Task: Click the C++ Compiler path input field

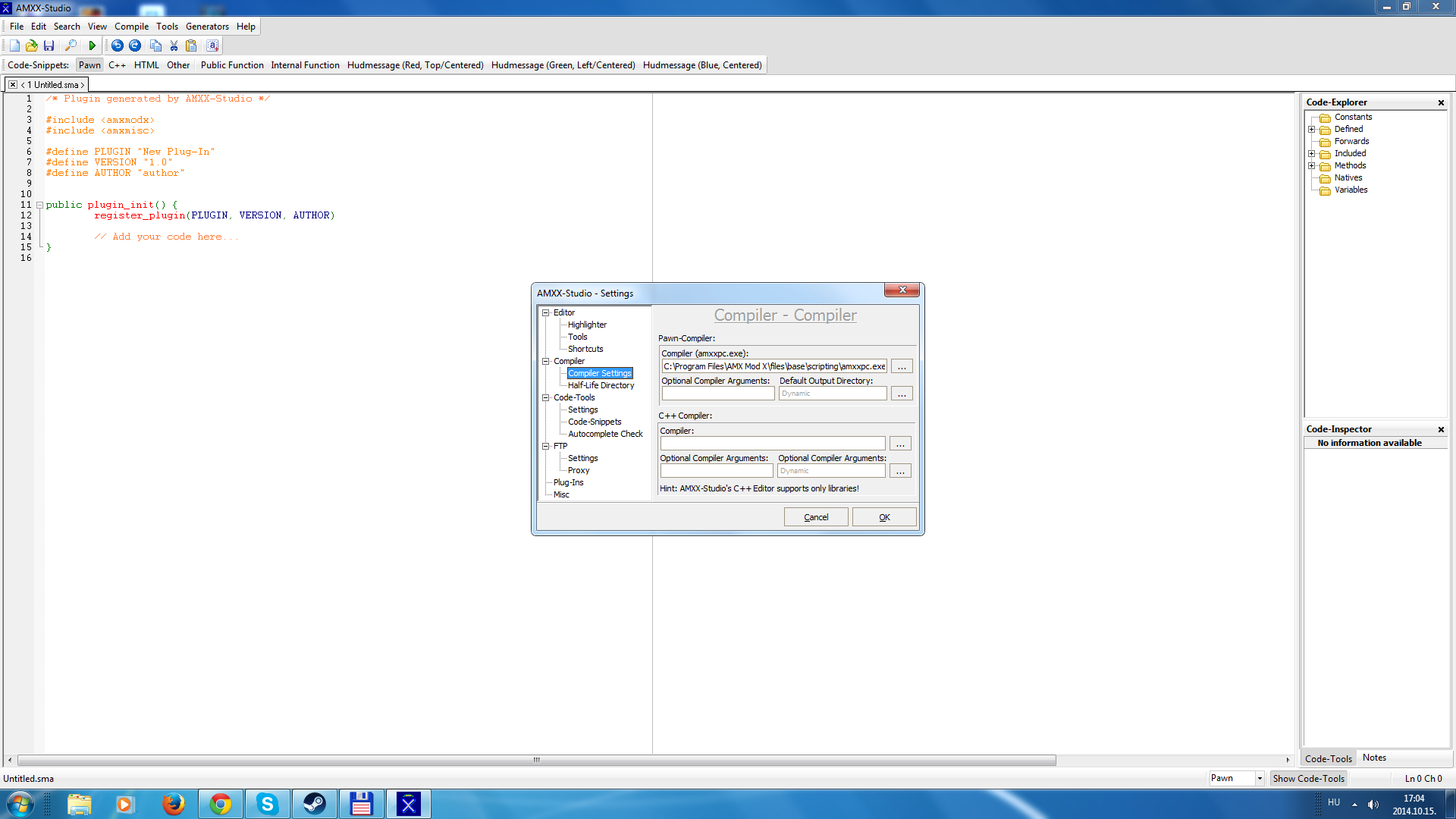Action: pyautogui.click(x=772, y=444)
